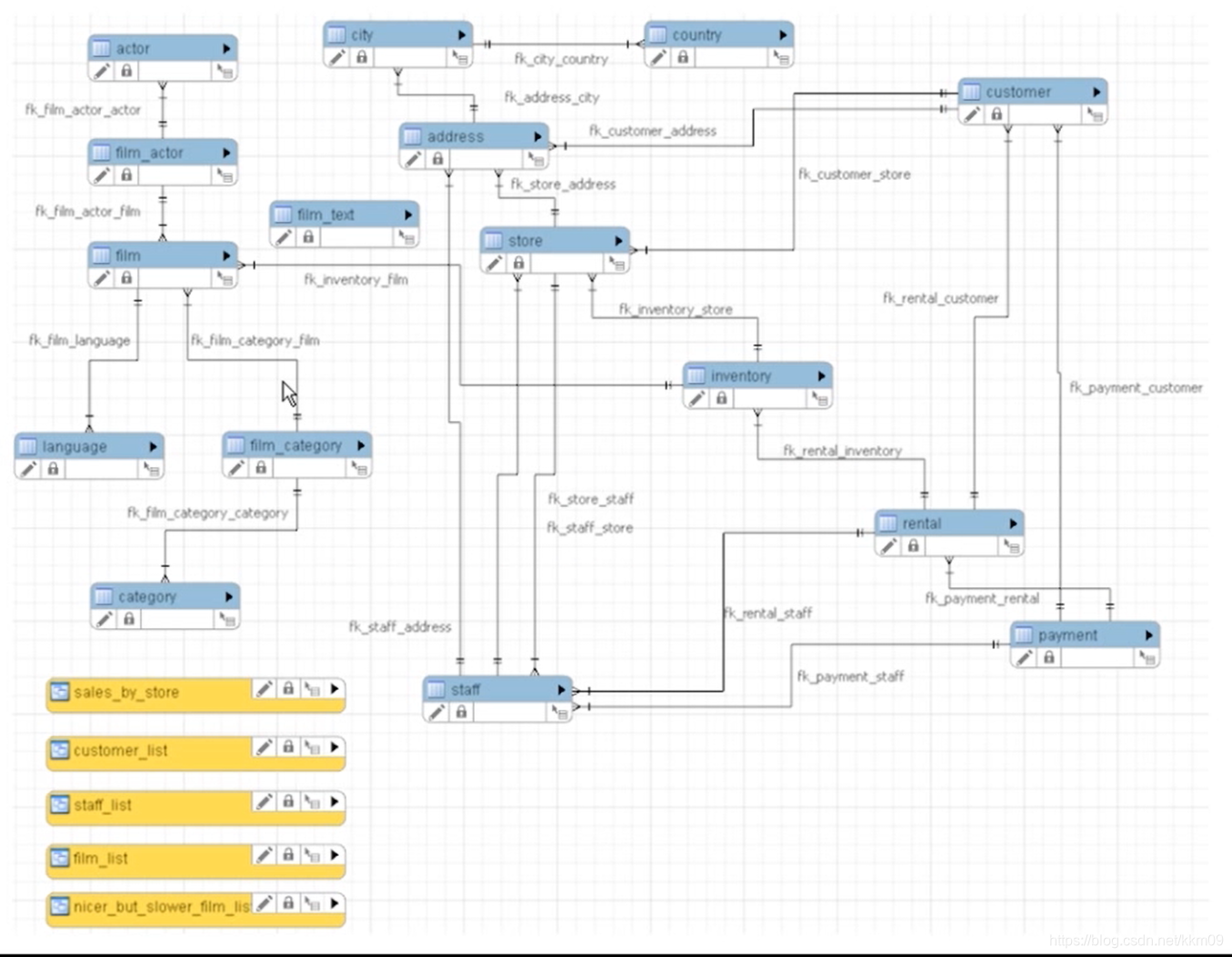The image size is (1232, 957).
Task: Expand the film_actor table arrow
Action: point(226,153)
